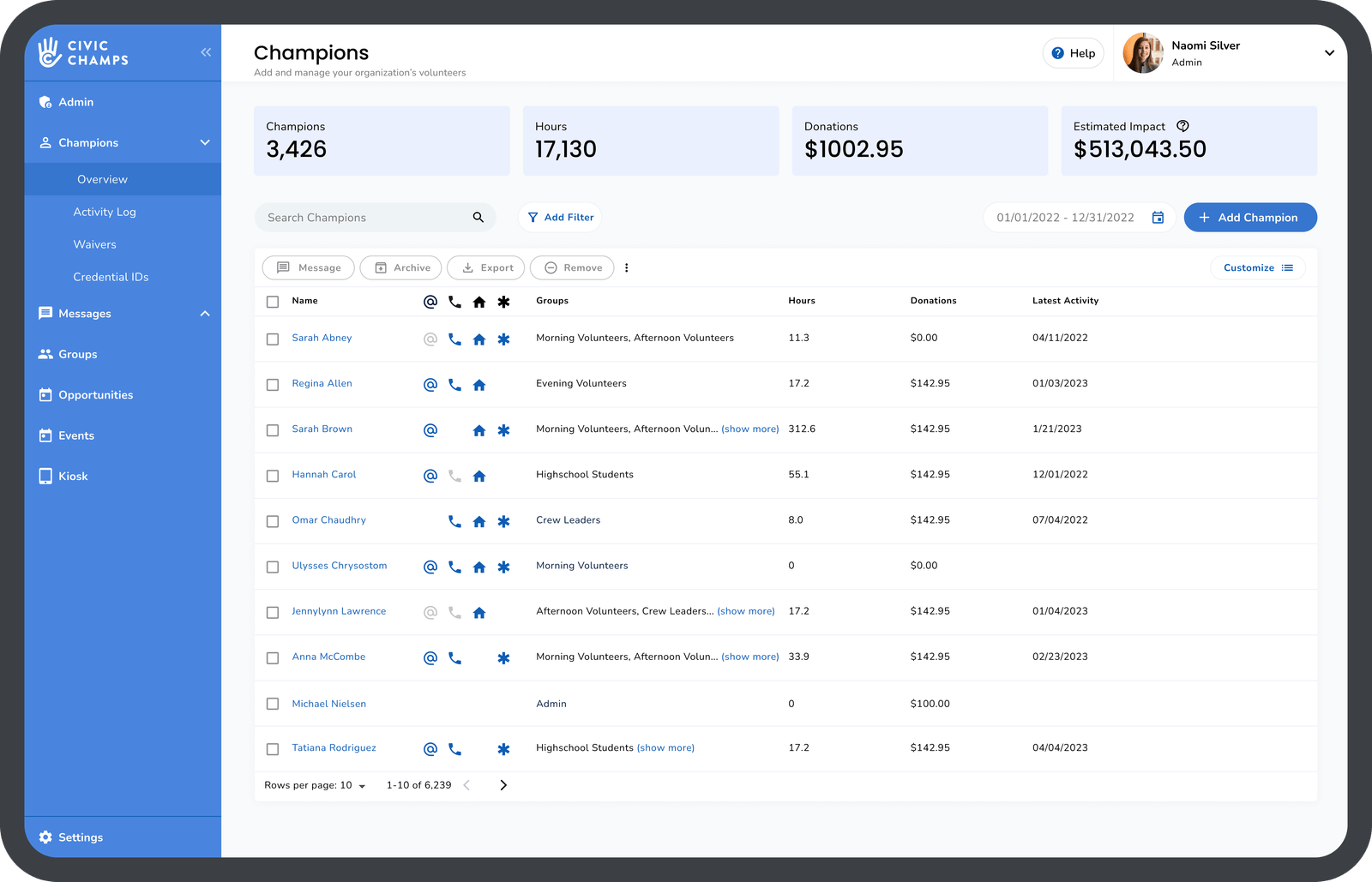Click Naomi Silver's profile avatar

point(1143,53)
